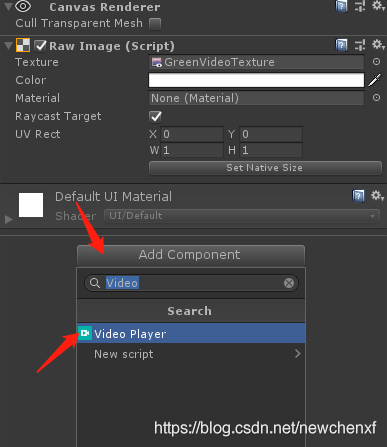Screen dimensions: 387x447
Task: Click the Color property label
Action: (31, 80)
